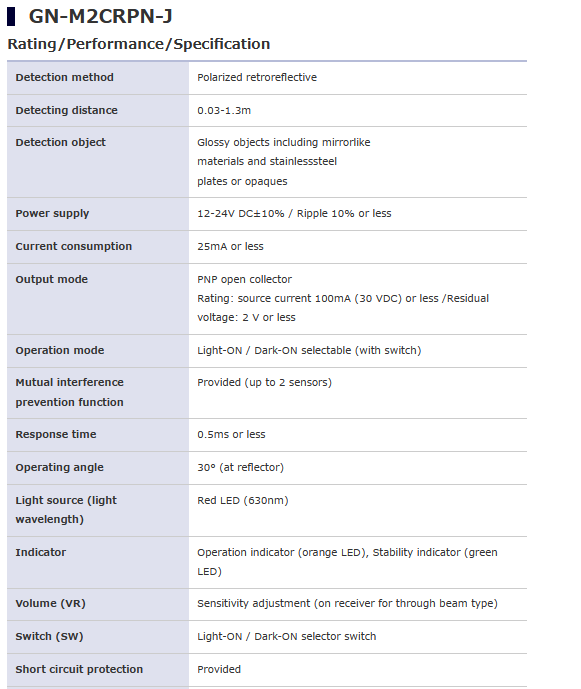Image resolution: width=581 pixels, height=689 pixels.
Task: Click the 12-24V DC power supply value
Action: pos(294,214)
